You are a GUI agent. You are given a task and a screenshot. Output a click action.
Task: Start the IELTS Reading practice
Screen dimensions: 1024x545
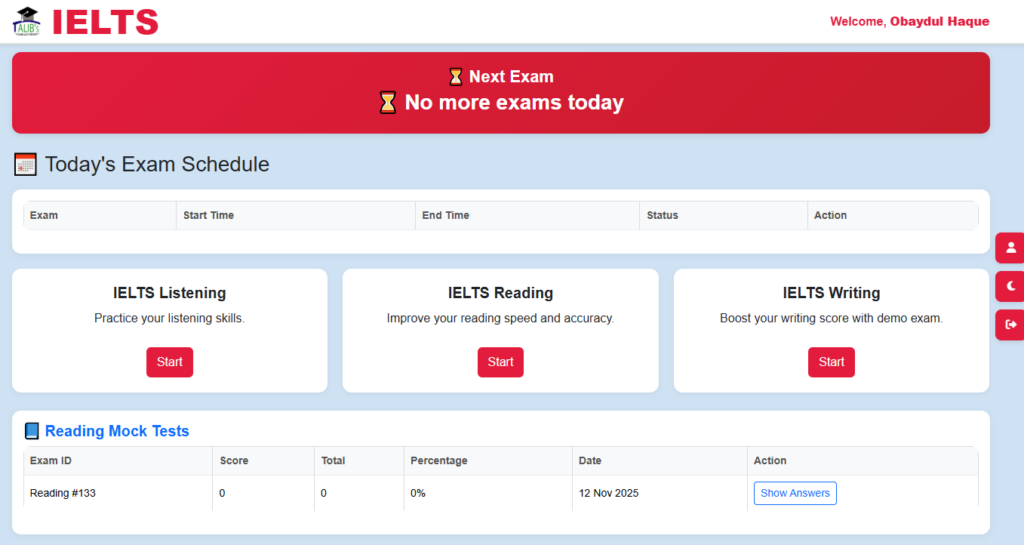tap(500, 362)
